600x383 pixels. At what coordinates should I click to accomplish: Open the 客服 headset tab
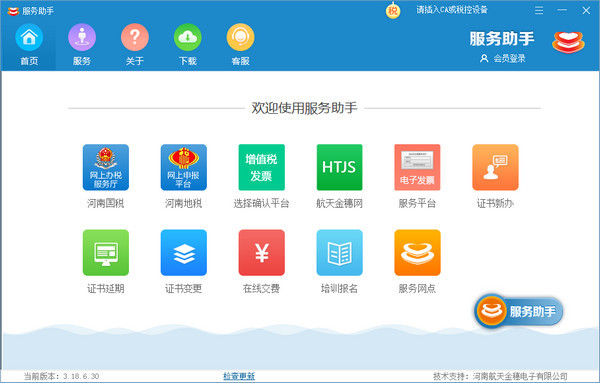[x=240, y=44]
